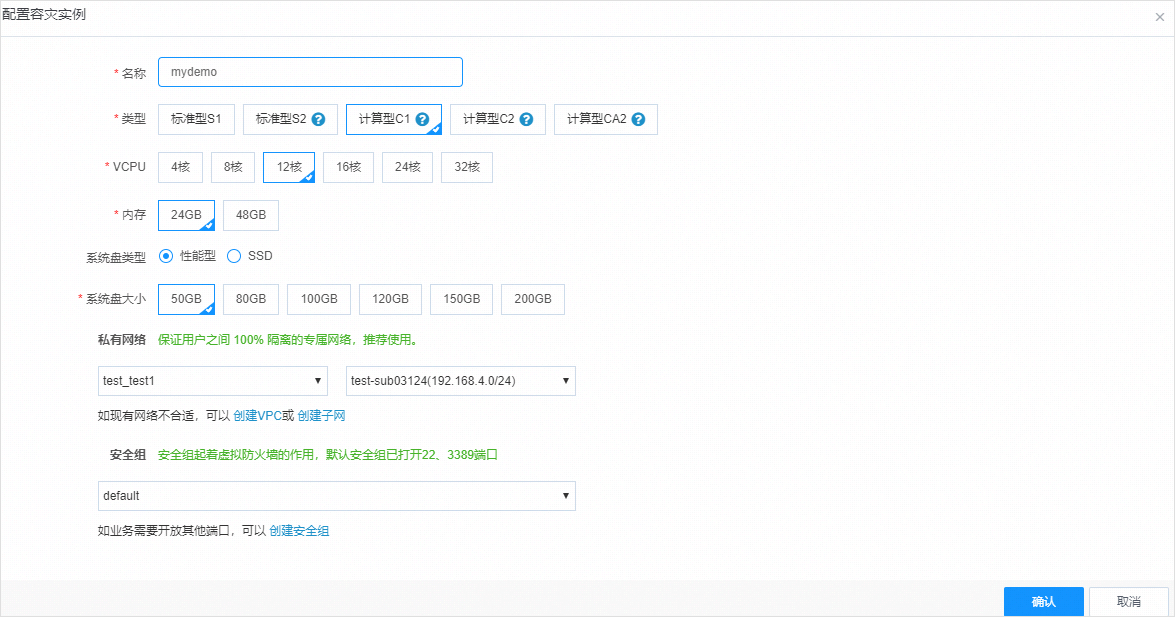This screenshot has width=1175, height=617.
Task: Open the VPC dropdown showing test_test1
Action: tap(212, 381)
